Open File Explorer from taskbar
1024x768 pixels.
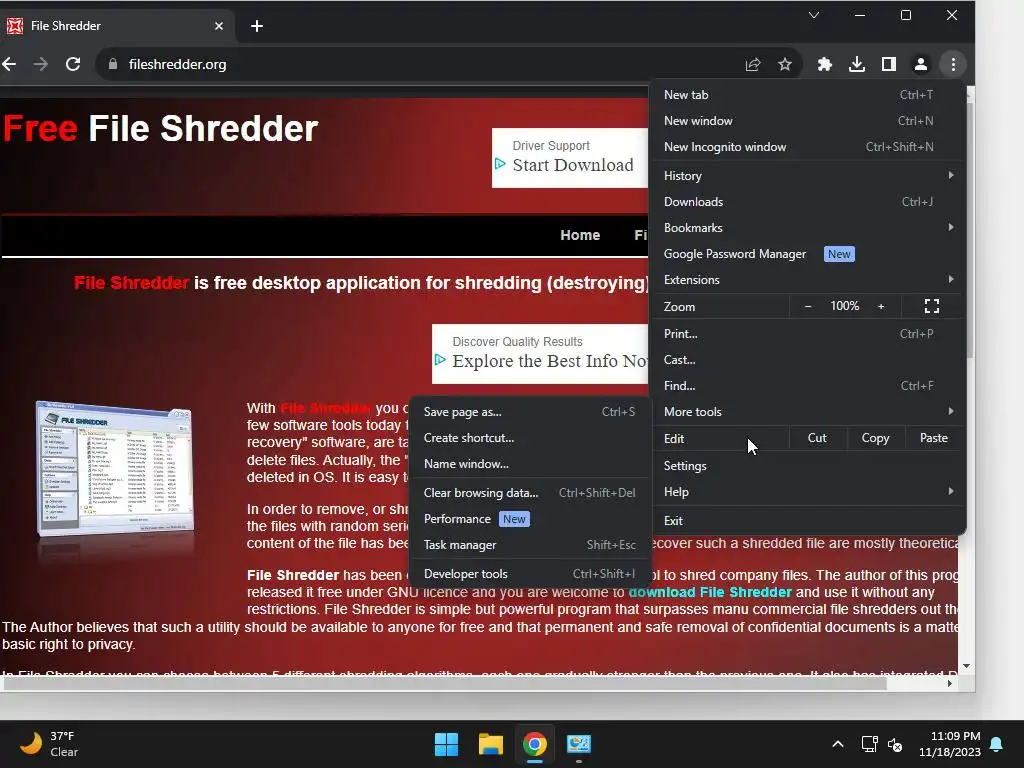(490, 744)
